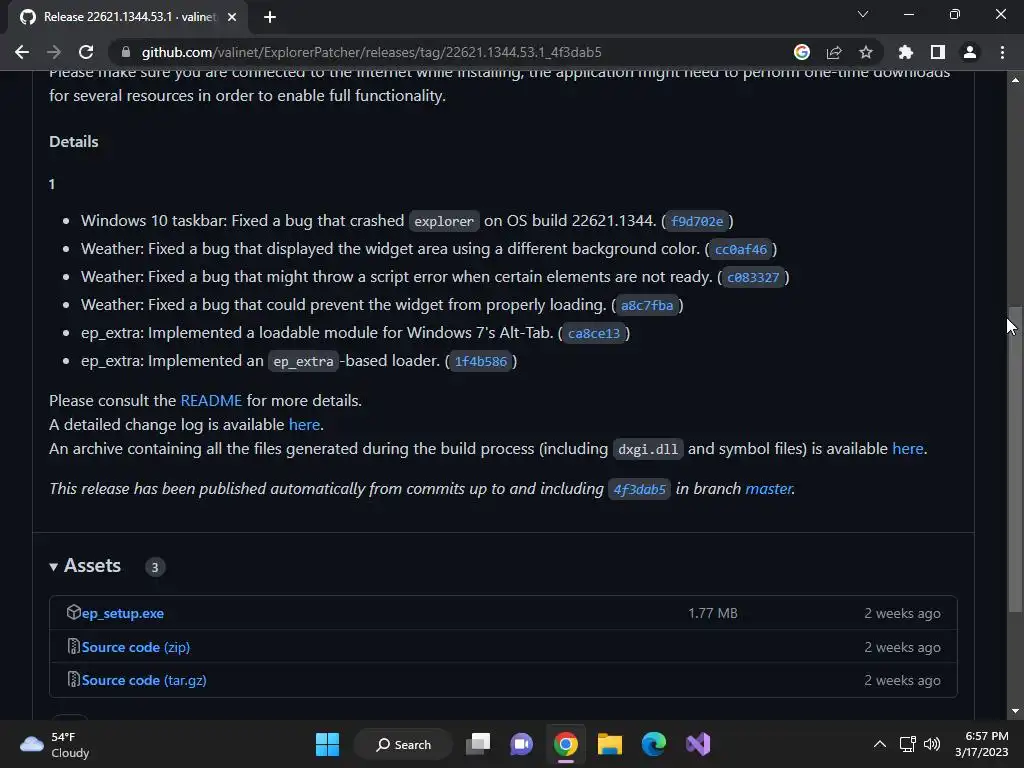Click the scrollbar down arrow
Viewport: 1024px width, 768px height.
point(1015,711)
